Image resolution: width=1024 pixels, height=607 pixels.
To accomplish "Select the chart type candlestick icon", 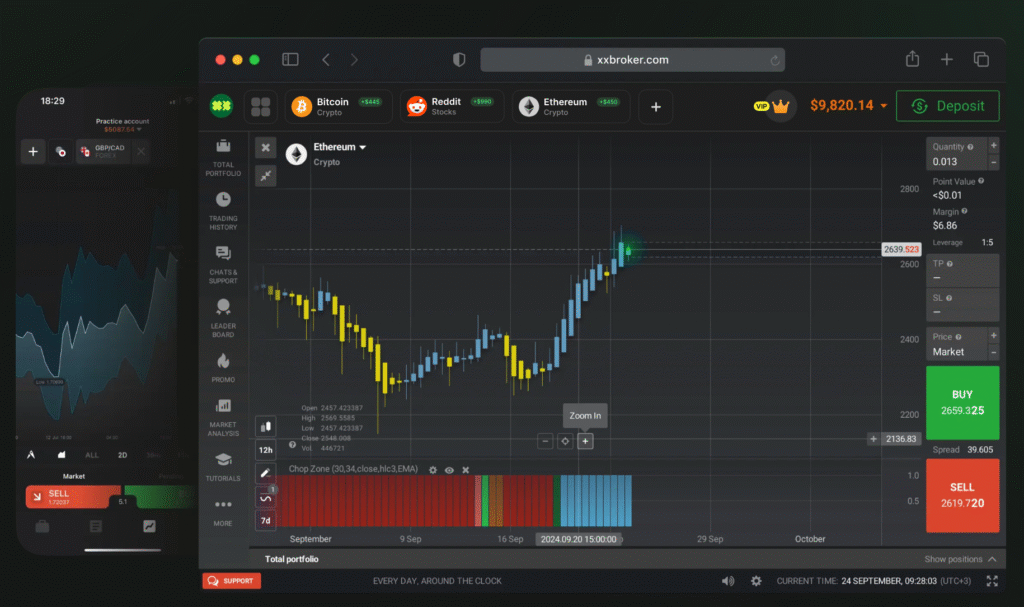I will click(x=266, y=426).
